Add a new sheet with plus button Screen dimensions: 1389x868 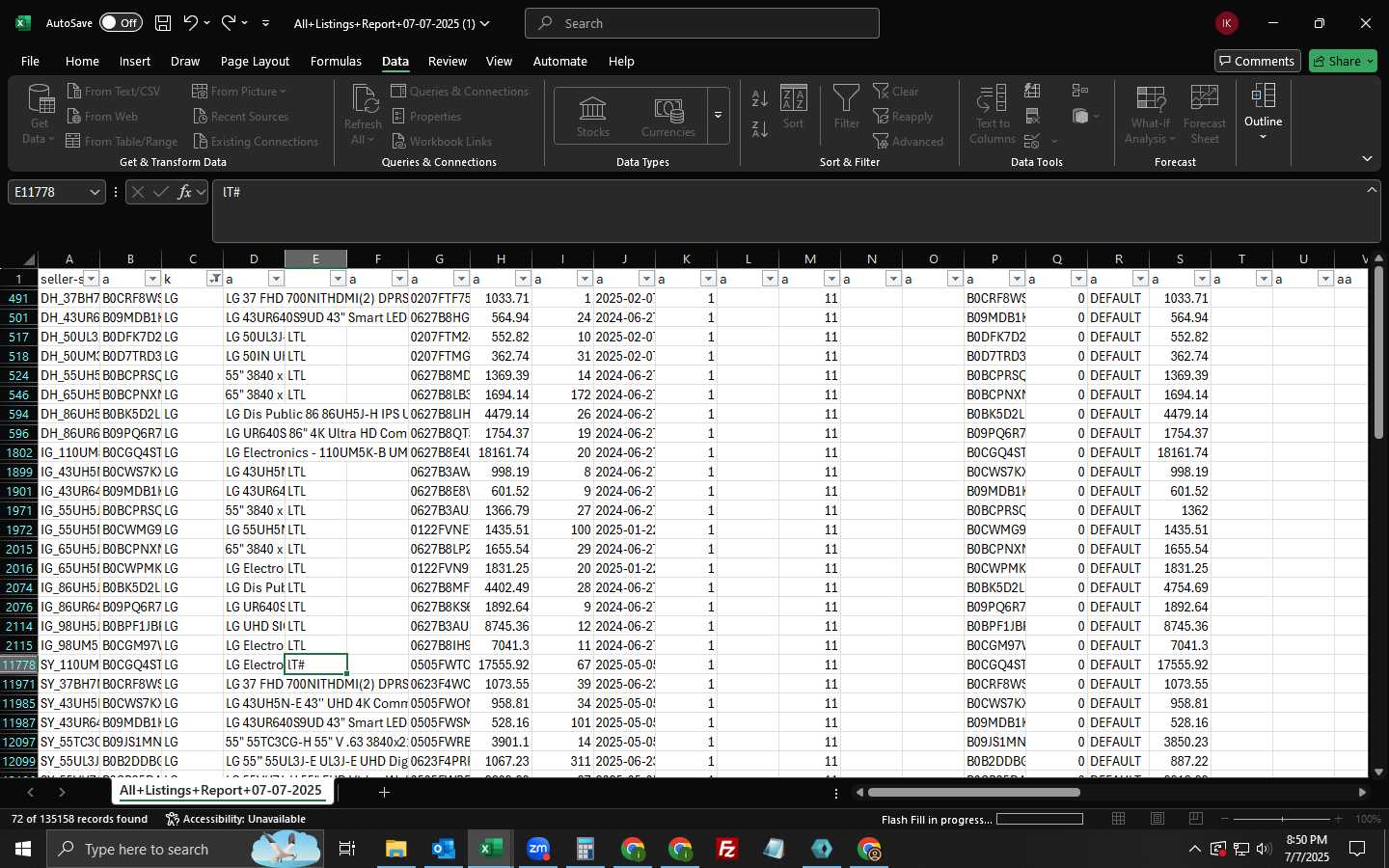point(384,792)
